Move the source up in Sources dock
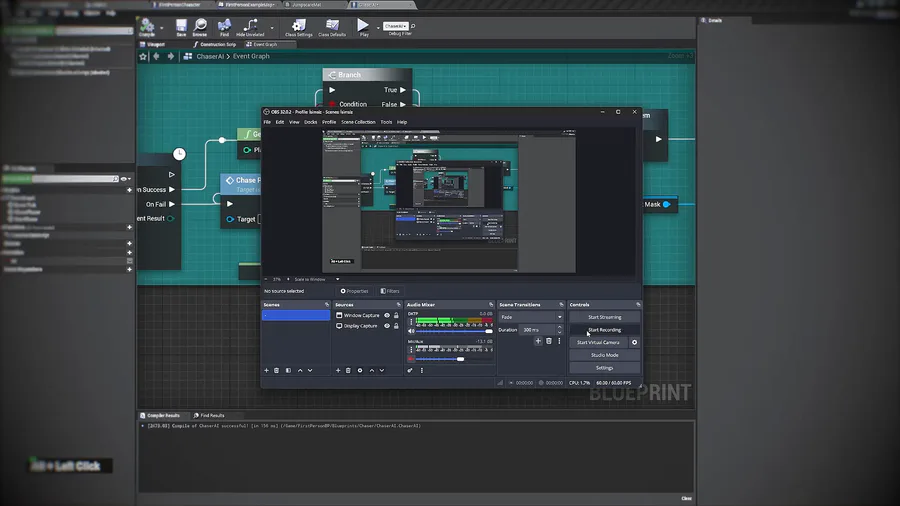 (x=371, y=371)
